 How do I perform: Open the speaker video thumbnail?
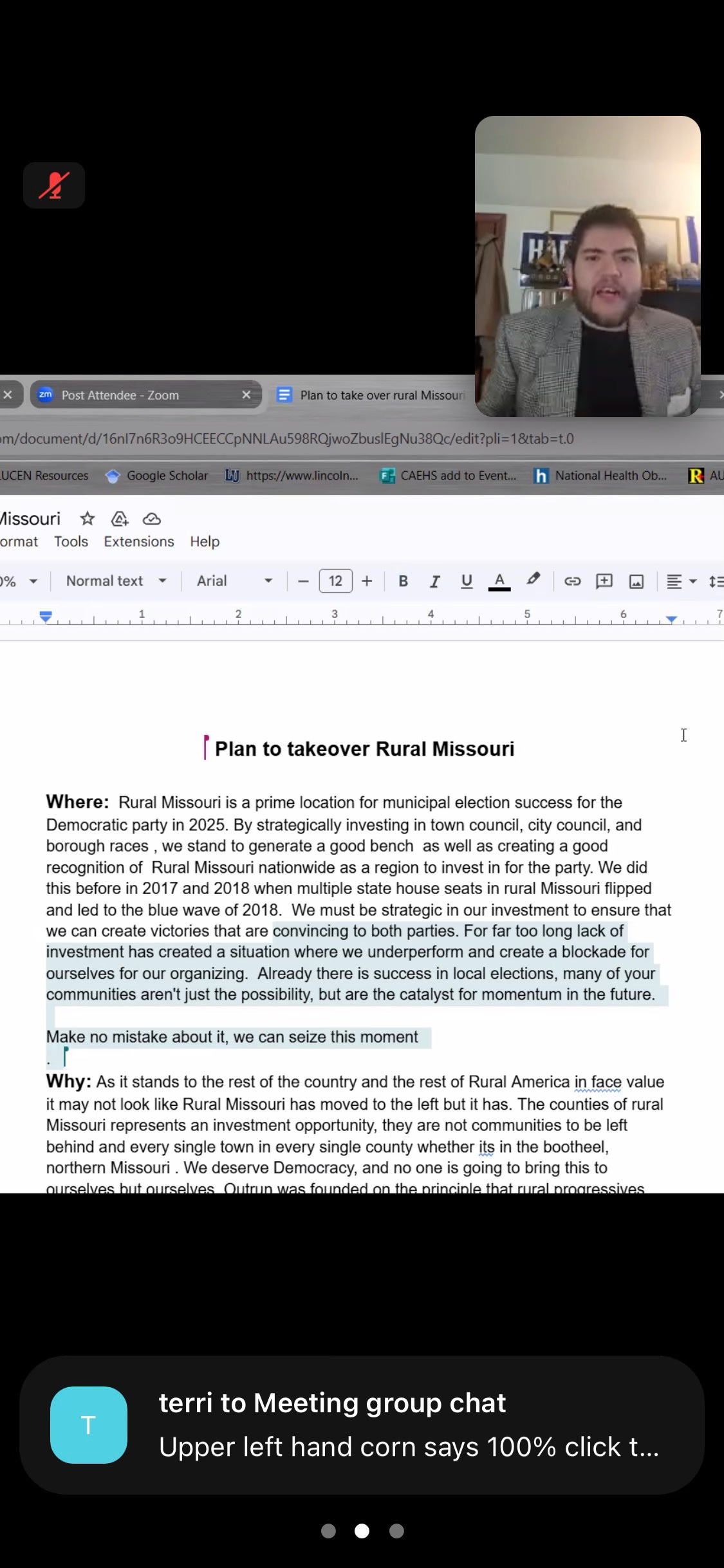click(x=588, y=266)
